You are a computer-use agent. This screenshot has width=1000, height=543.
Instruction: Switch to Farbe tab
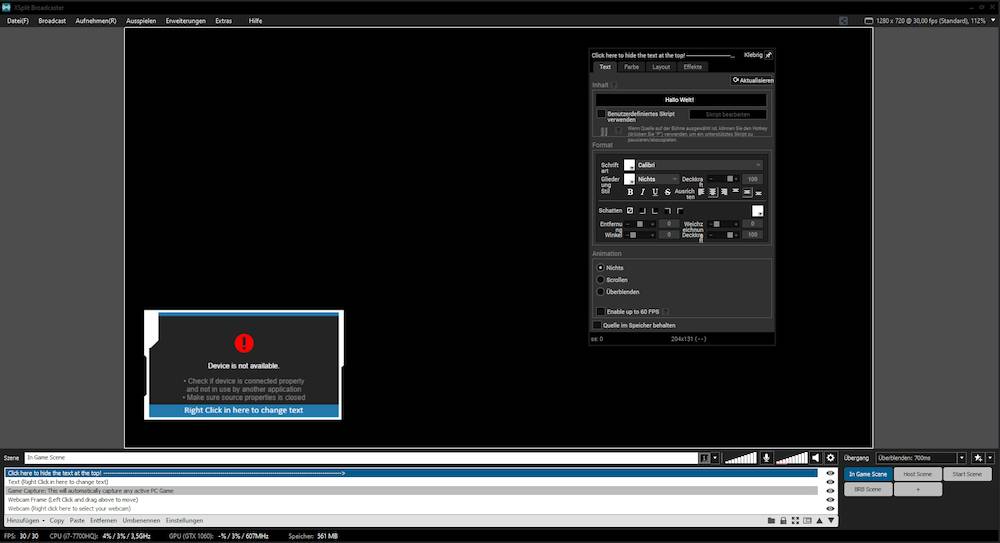click(x=631, y=67)
